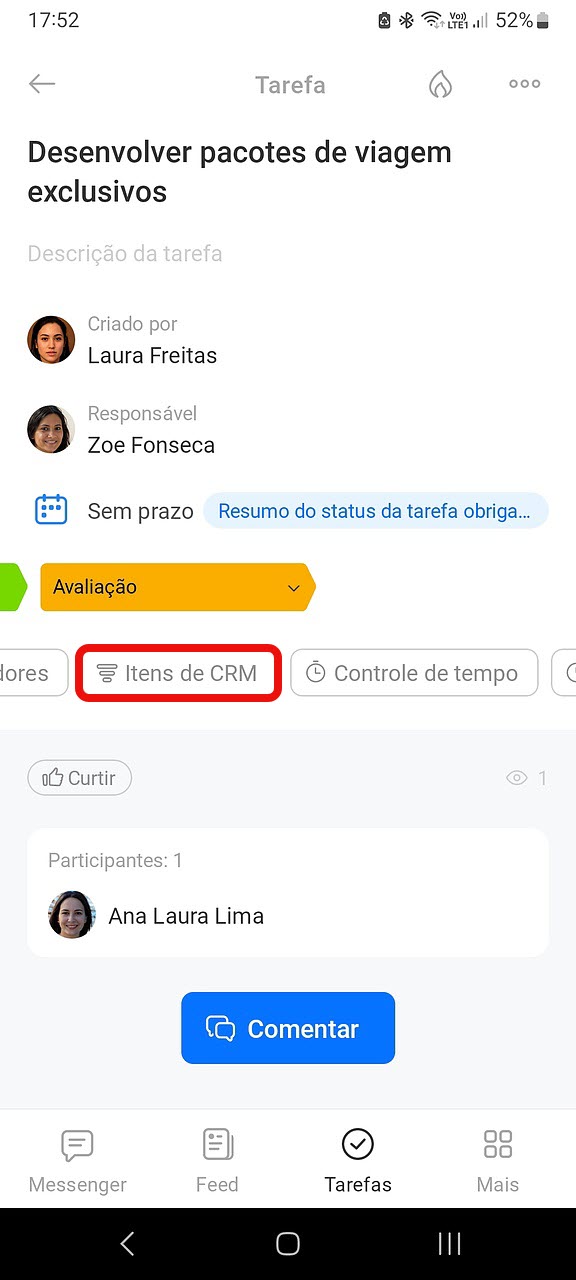Like the task with Curtir
576x1280 pixels.
(x=79, y=778)
